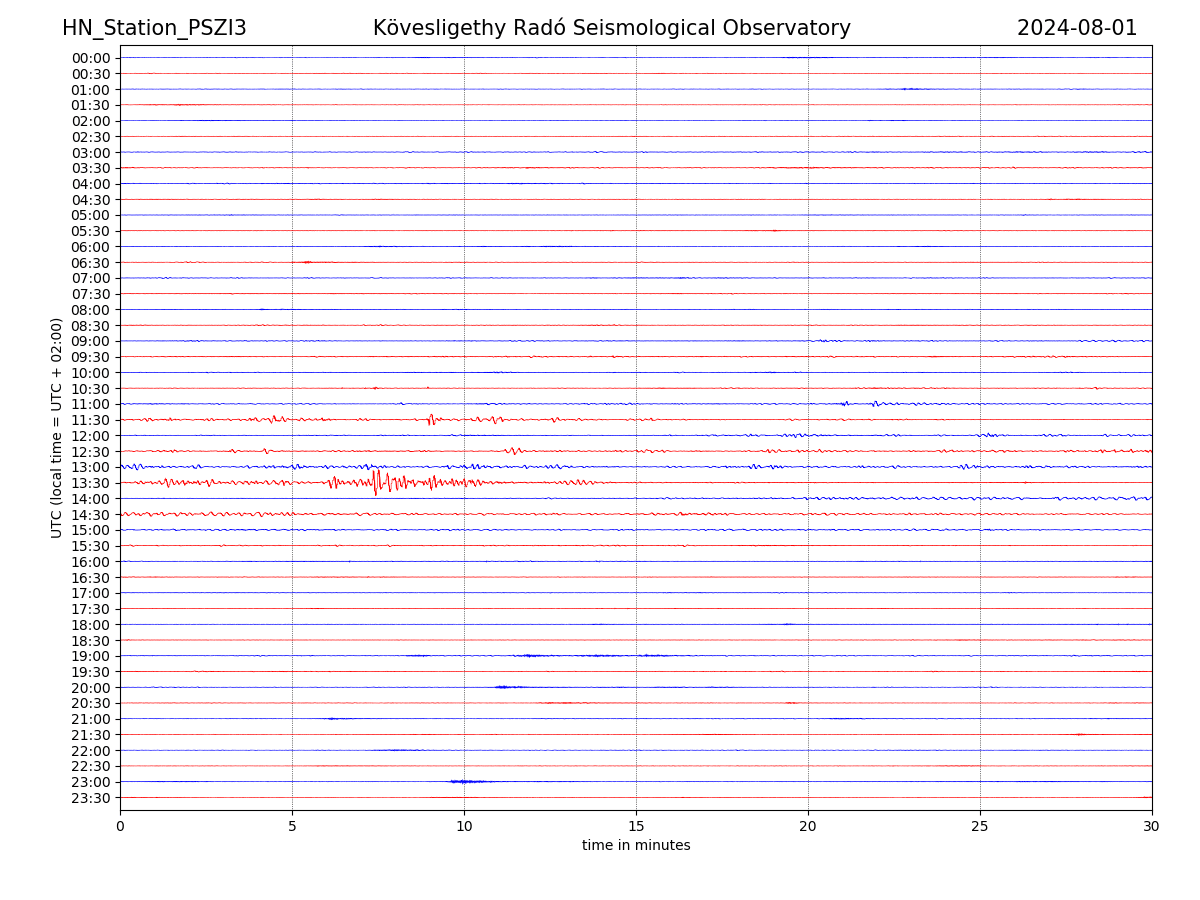Click the 13:30 time row label
This screenshot has width=1200, height=900.
[x=90, y=483]
